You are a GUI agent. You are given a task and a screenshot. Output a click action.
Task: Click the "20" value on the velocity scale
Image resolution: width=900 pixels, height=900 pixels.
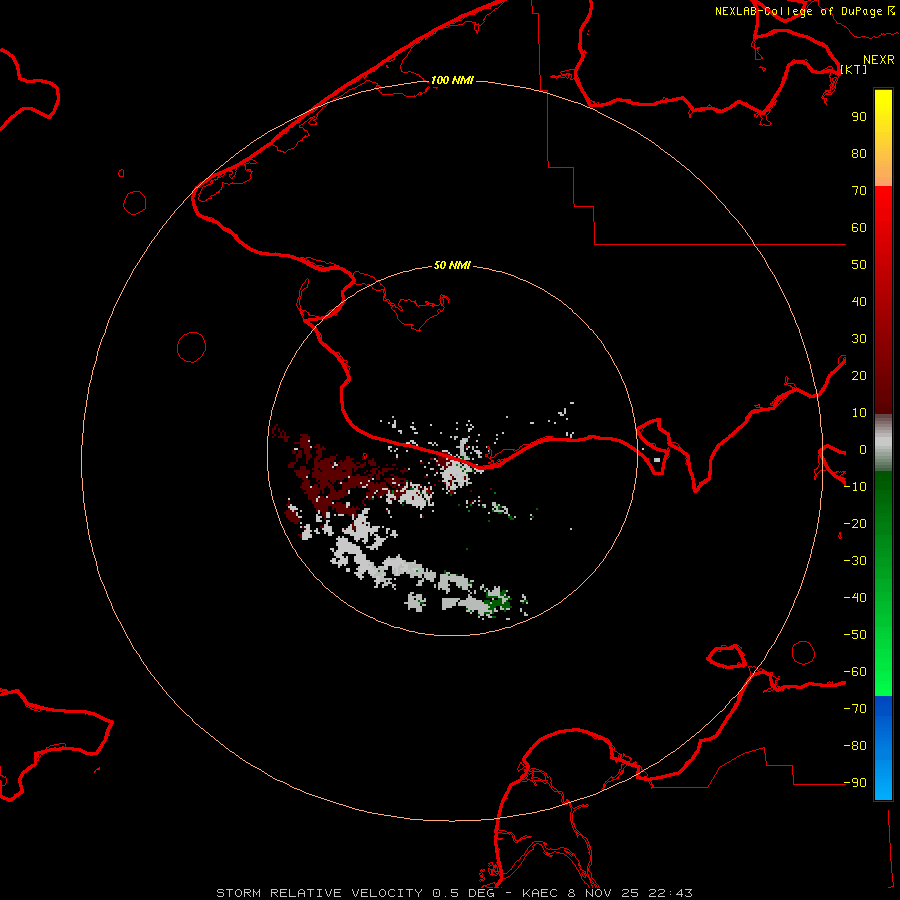(x=859, y=375)
